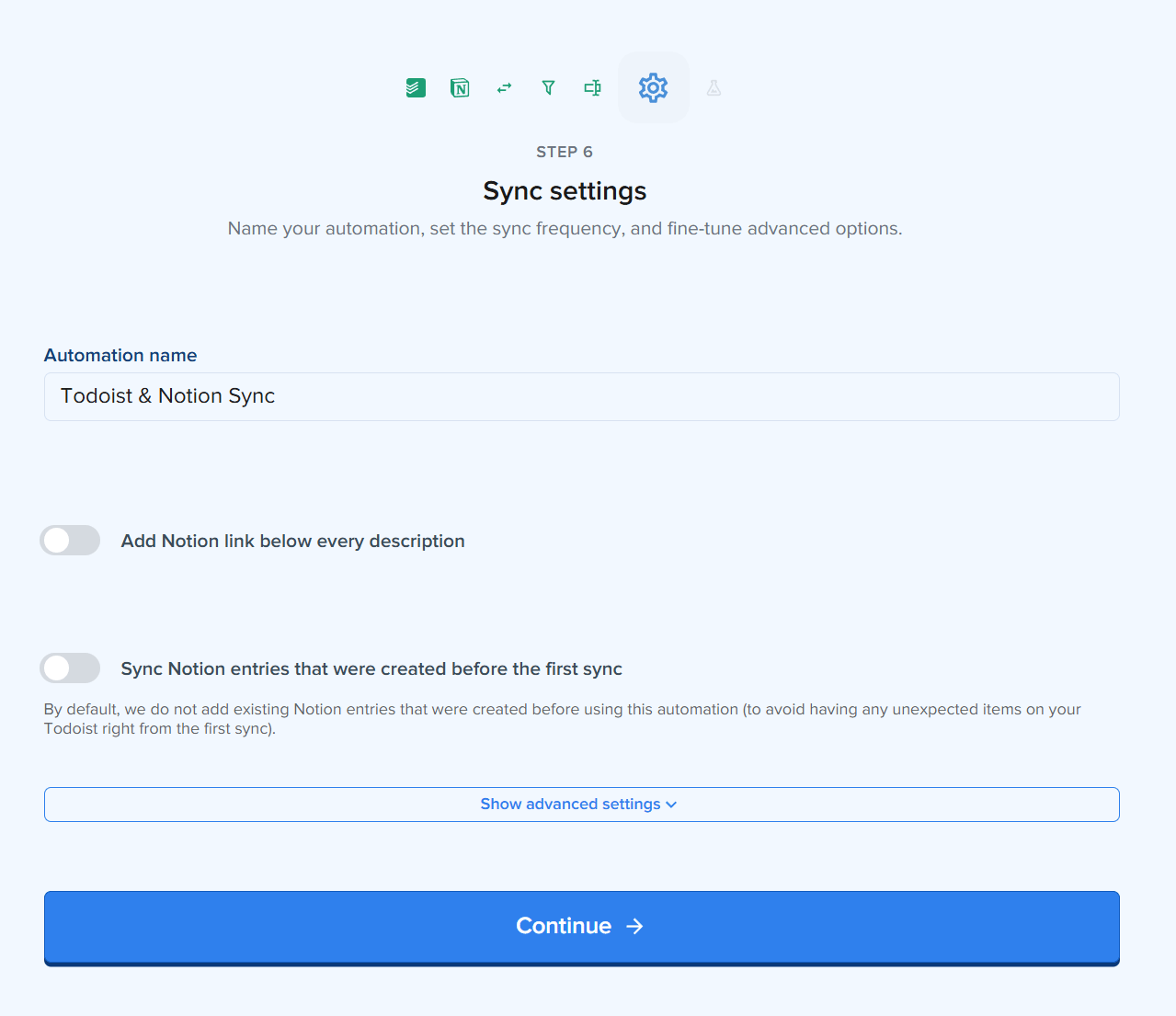This screenshot has height=1016, width=1176.
Task: Open the Notion step icon
Action: 460,88
